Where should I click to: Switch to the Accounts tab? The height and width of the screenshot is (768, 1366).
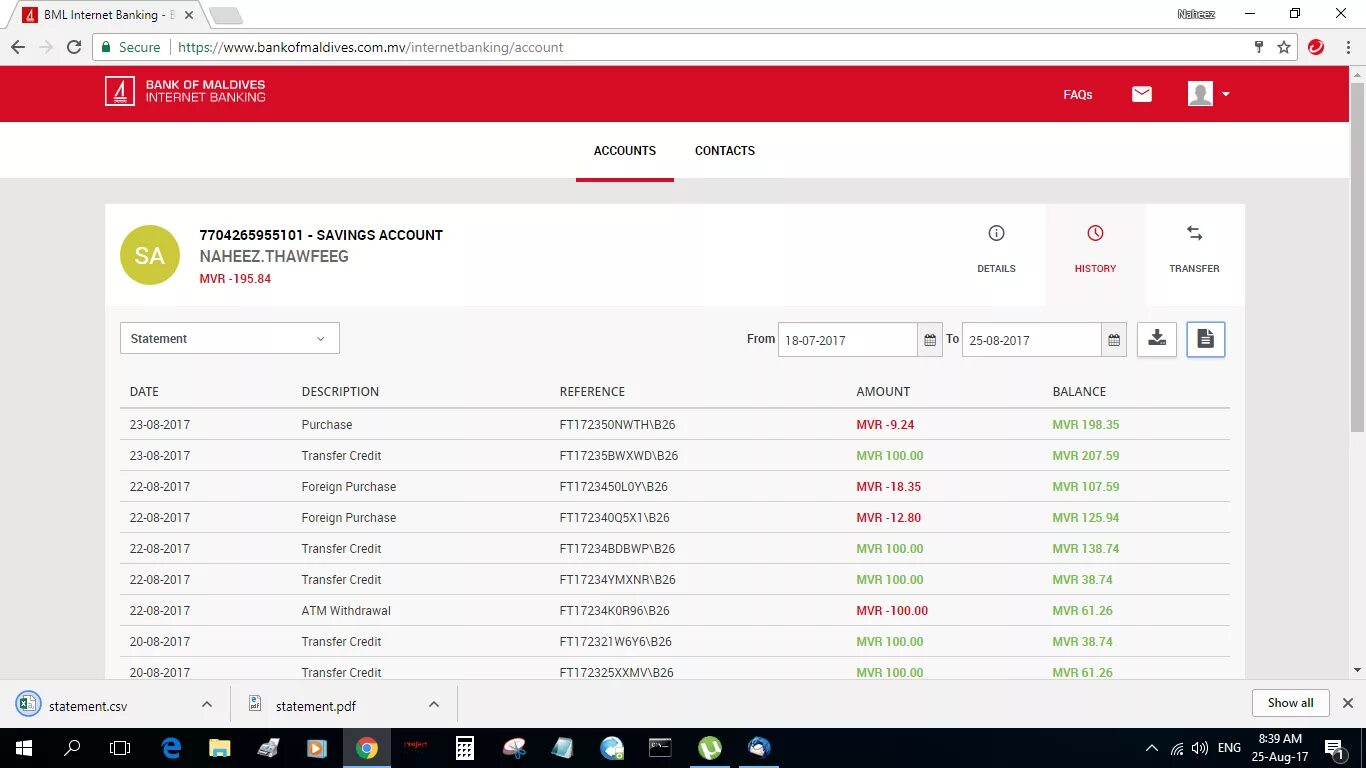click(x=625, y=151)
